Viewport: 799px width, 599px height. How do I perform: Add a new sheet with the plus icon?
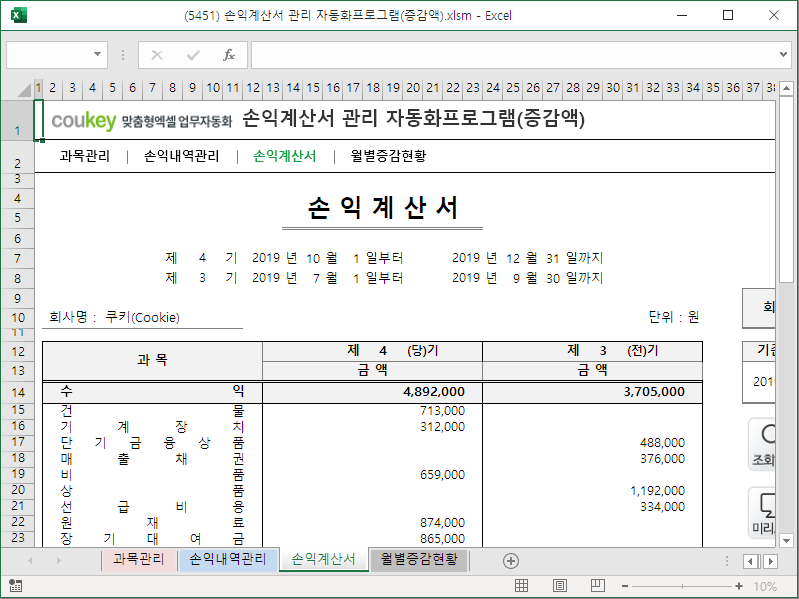511,561
